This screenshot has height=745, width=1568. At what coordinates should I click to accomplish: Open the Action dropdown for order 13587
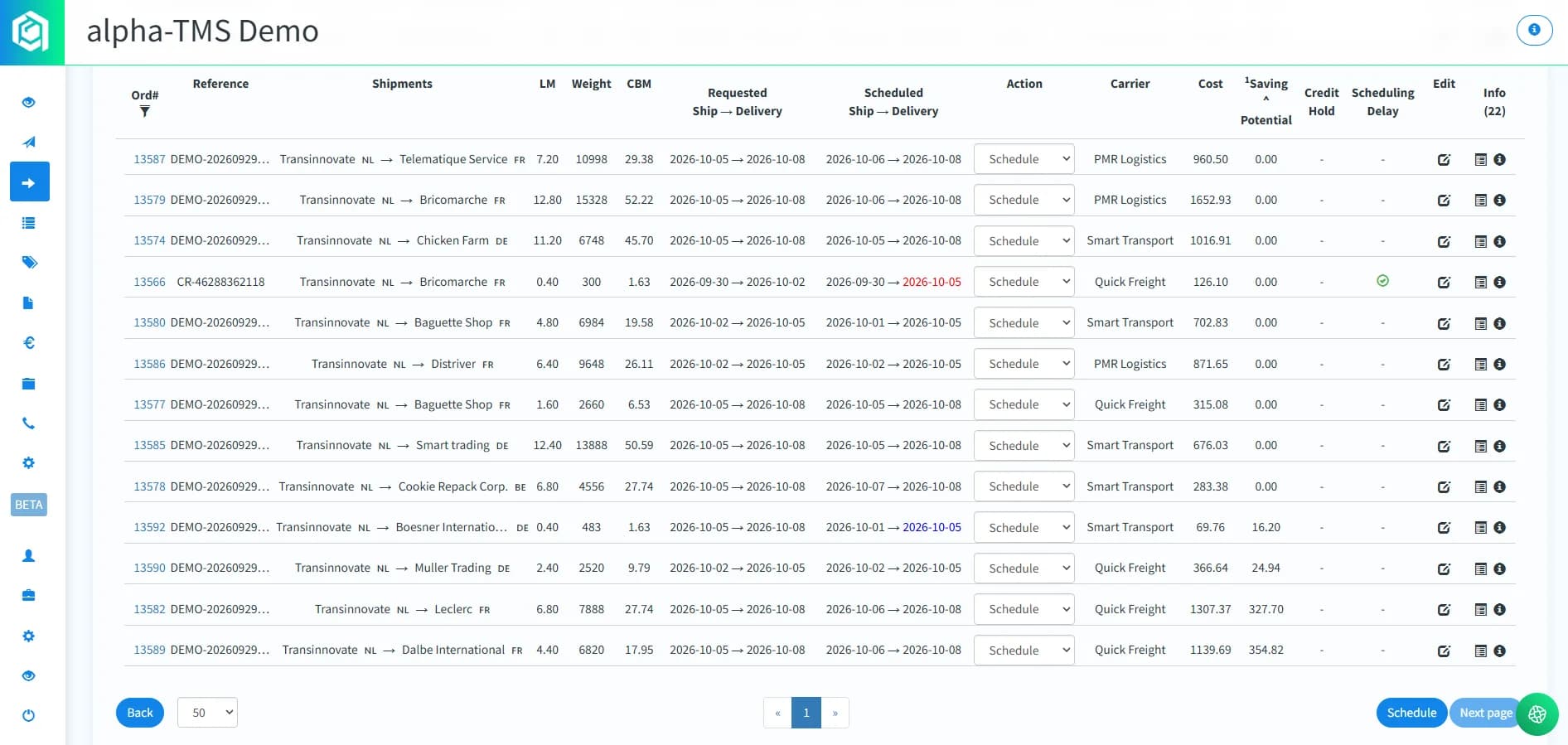click(x=1024, y=159)
